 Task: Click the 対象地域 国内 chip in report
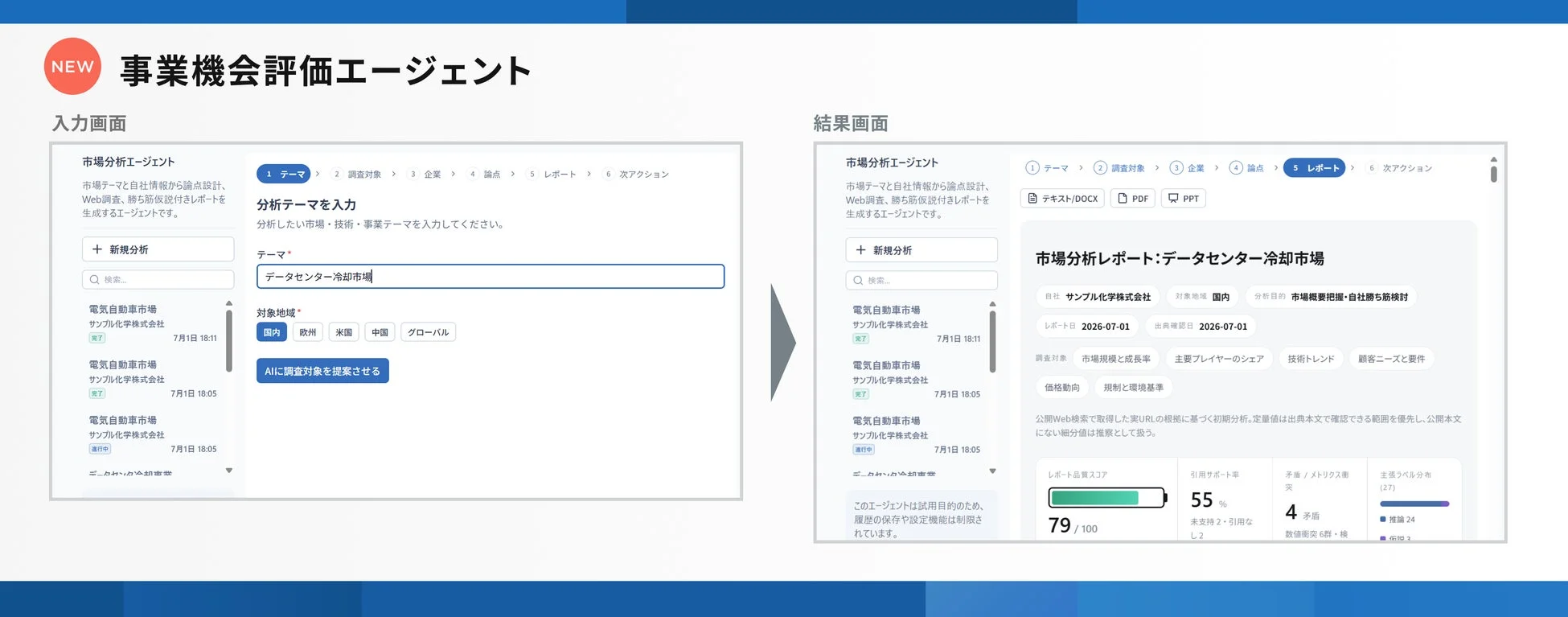tap(1202, 297)
